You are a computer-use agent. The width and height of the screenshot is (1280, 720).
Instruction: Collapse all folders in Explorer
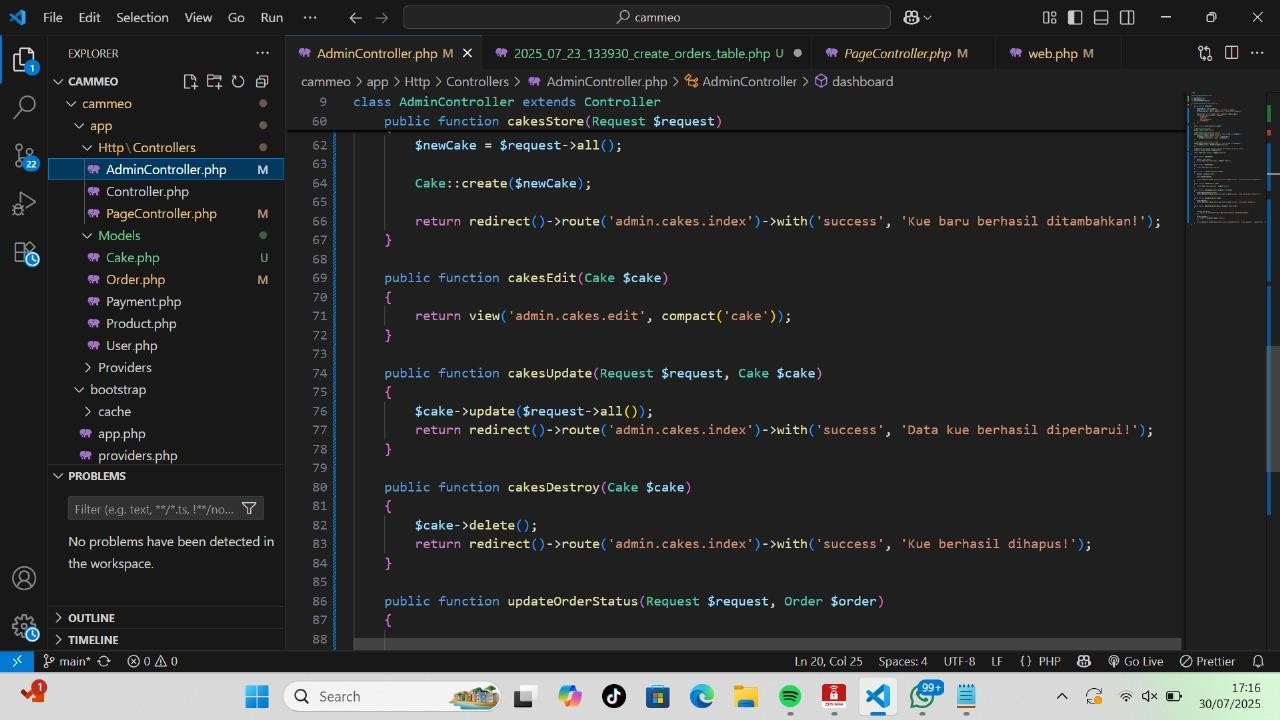[262, 82]
